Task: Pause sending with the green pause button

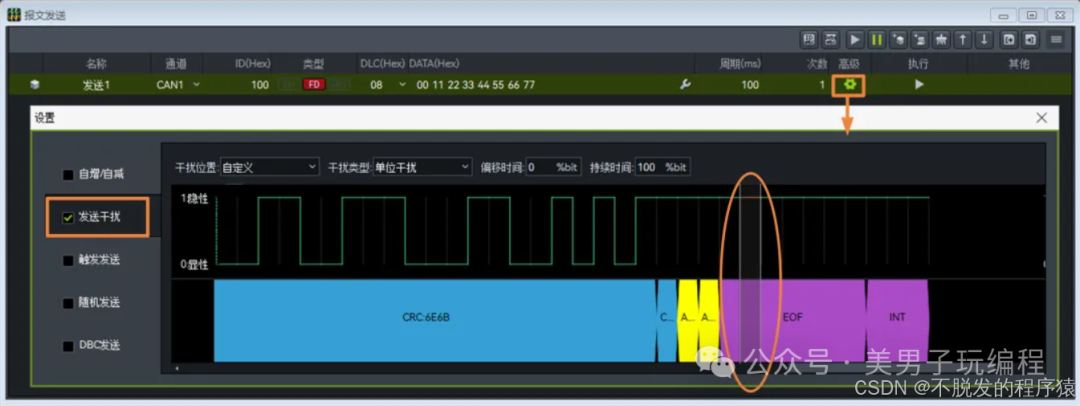Action: tap(876, 40)
